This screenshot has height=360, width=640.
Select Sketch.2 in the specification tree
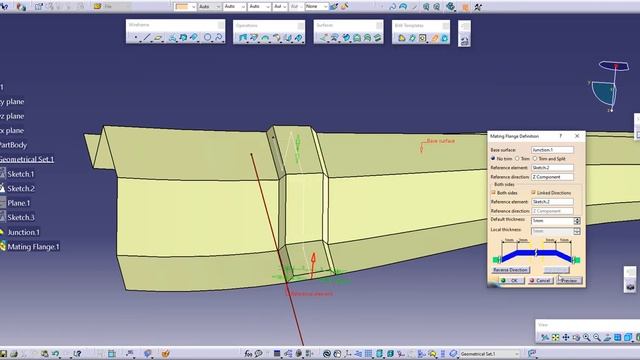click(x=21, y=189)
